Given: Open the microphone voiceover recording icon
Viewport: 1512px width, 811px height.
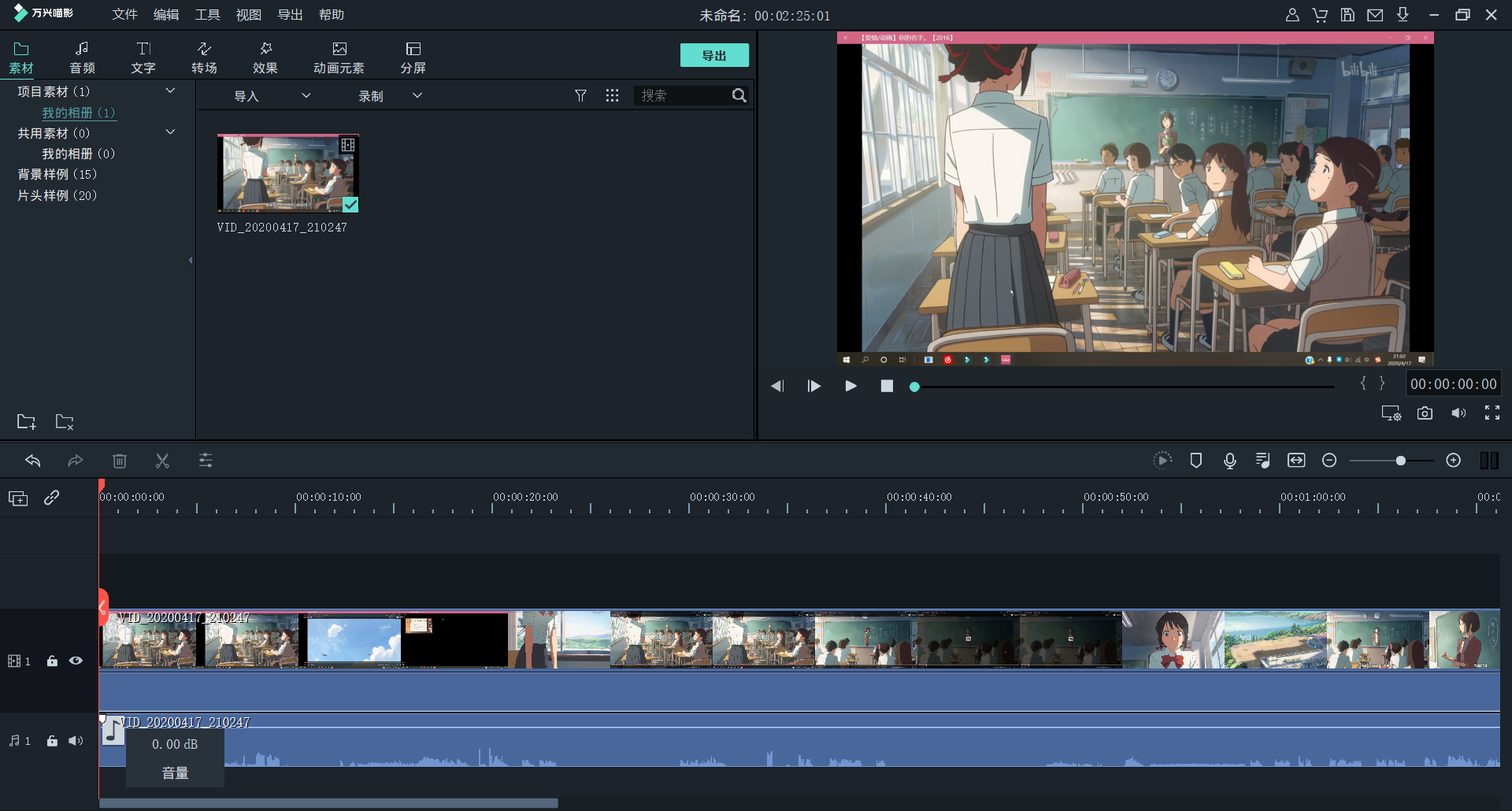Looking at the screenshot, I should point(1229,461).
